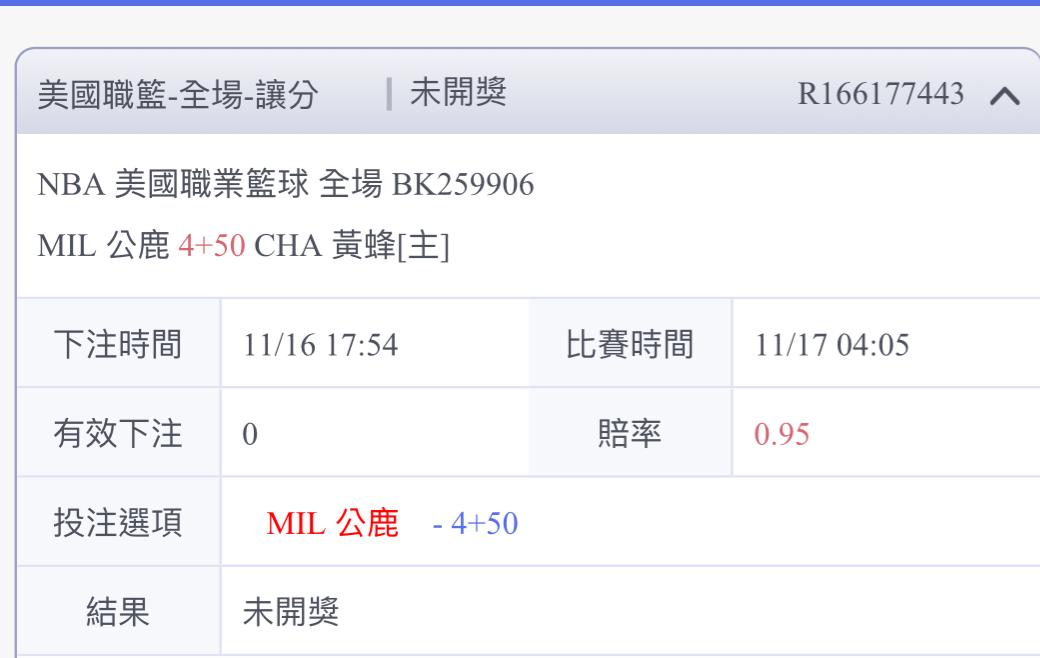This screenshot has width=1040, height=658.
Task: Click the valid bet amount 0
Action: coord(250,434)
